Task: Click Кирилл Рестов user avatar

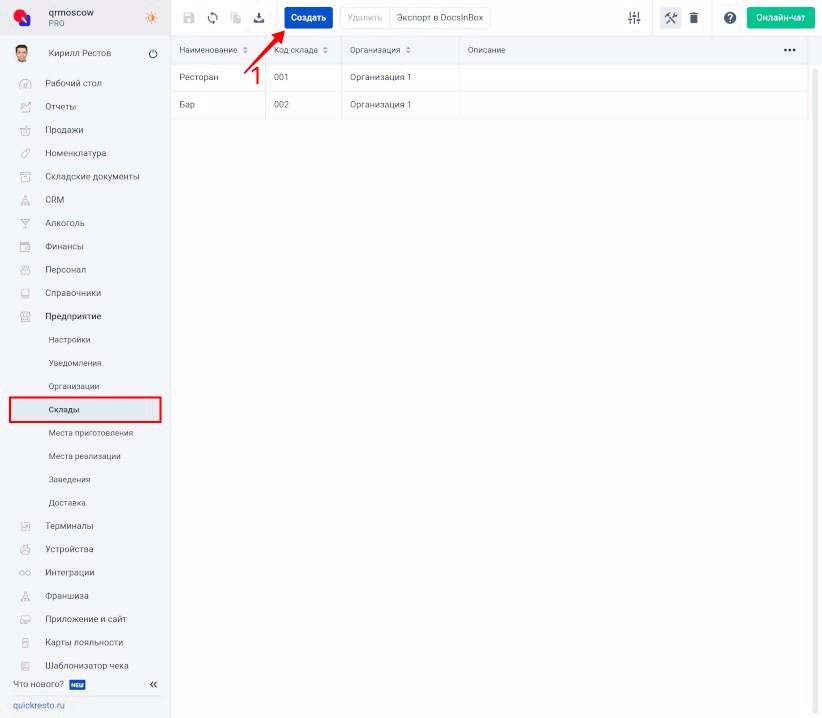Action: point(21,53)
